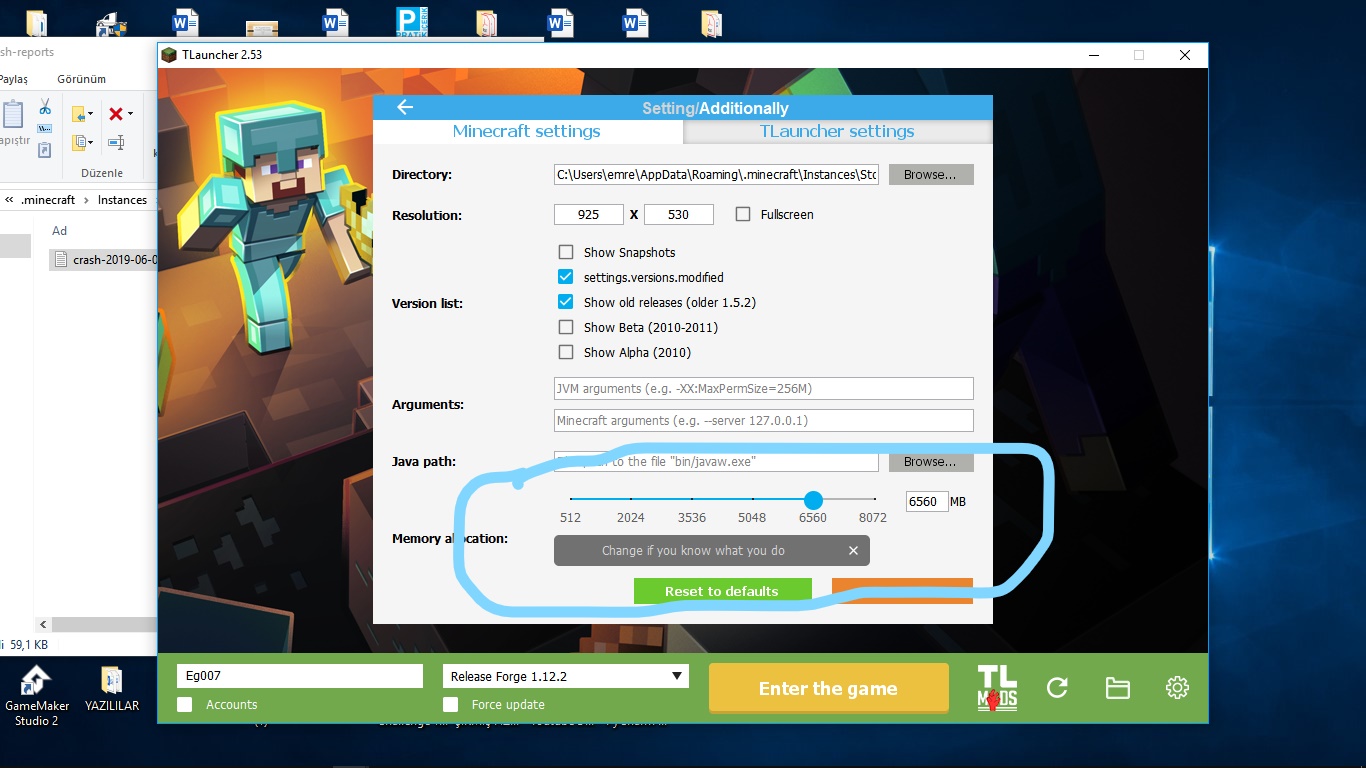Image resolution: width=1366 pixels, height=768 pixels.
Task: Click the move-to folder icon in Explorer
Action: pos(80,114)
